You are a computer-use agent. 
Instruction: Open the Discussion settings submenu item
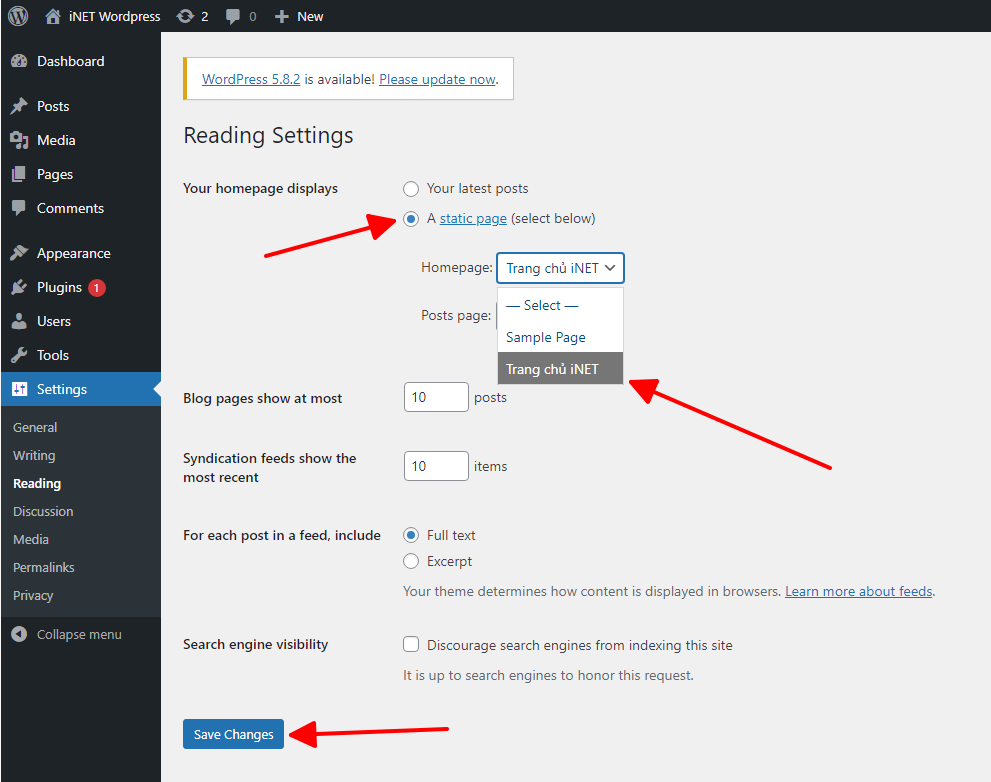tap(43, 511)
